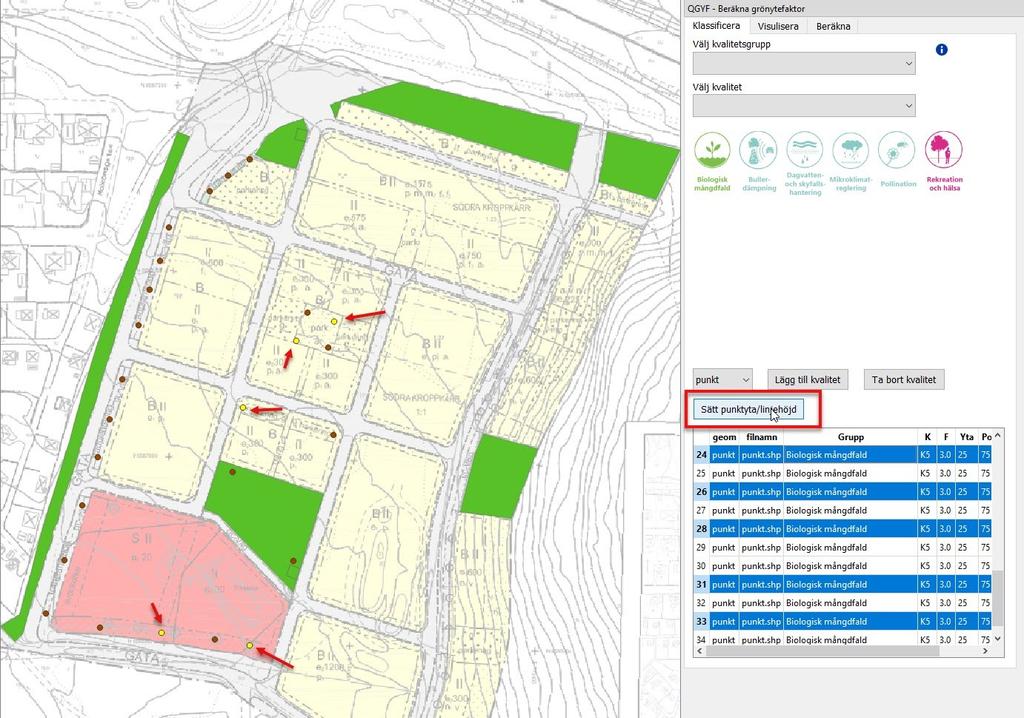The image size is (1024, 718).
Task: Click the Dagvatten- och skyfallshantering icon
Action: pyautogui.click(x=805, y=150)
